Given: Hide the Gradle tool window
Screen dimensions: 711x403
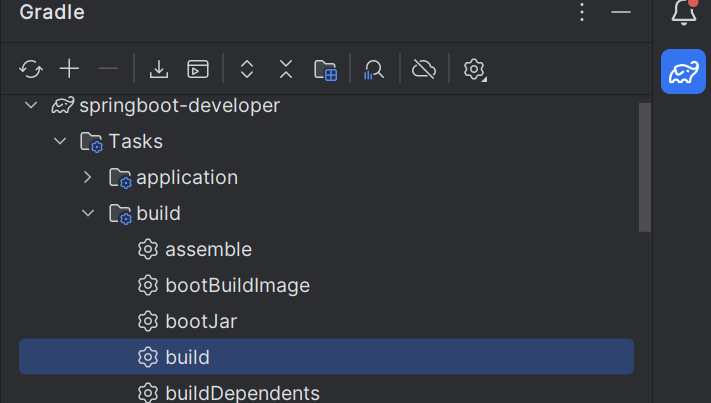Looking at the screenshot, I should tap(621, 12).
